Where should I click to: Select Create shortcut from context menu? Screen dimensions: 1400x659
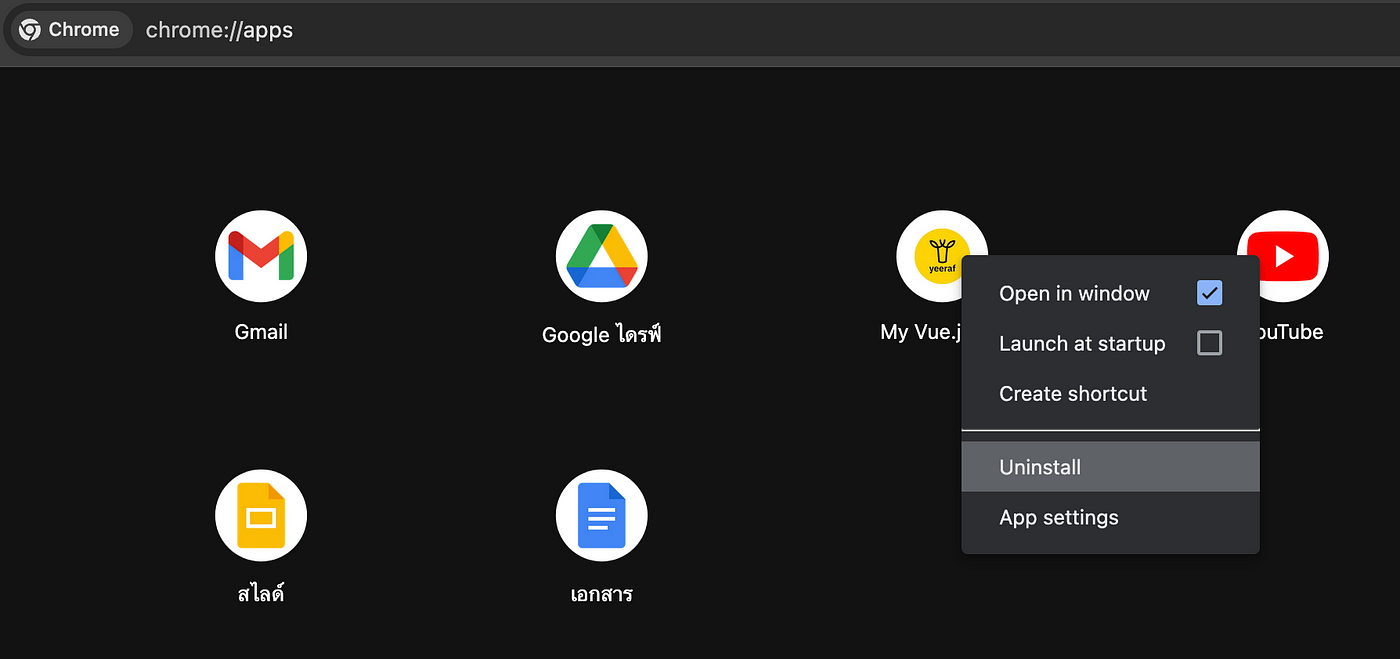[x=1073, y=394]
